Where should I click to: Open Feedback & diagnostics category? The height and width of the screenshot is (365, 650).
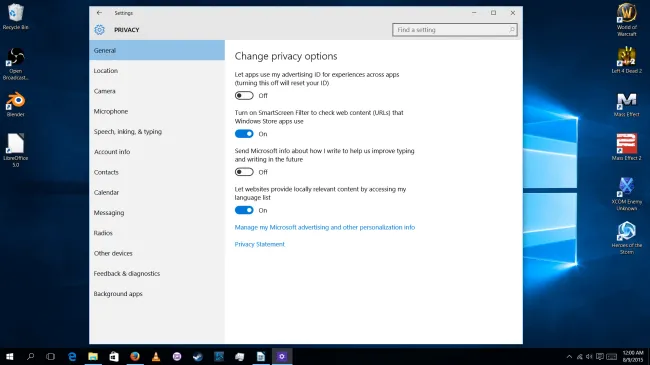[x=157, y=274]
